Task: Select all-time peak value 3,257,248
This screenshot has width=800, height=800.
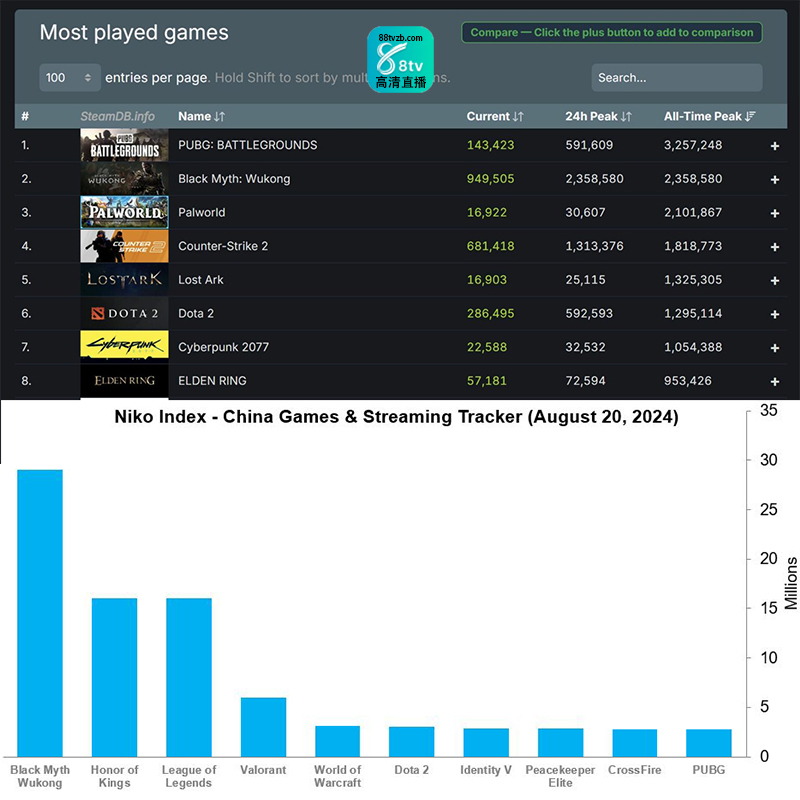Action: 693,145
